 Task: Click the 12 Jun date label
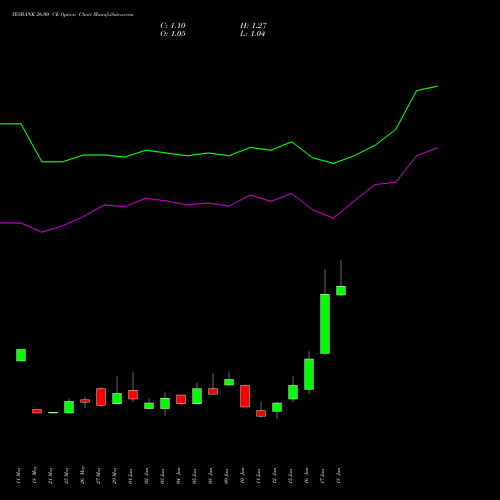(275, 476)
